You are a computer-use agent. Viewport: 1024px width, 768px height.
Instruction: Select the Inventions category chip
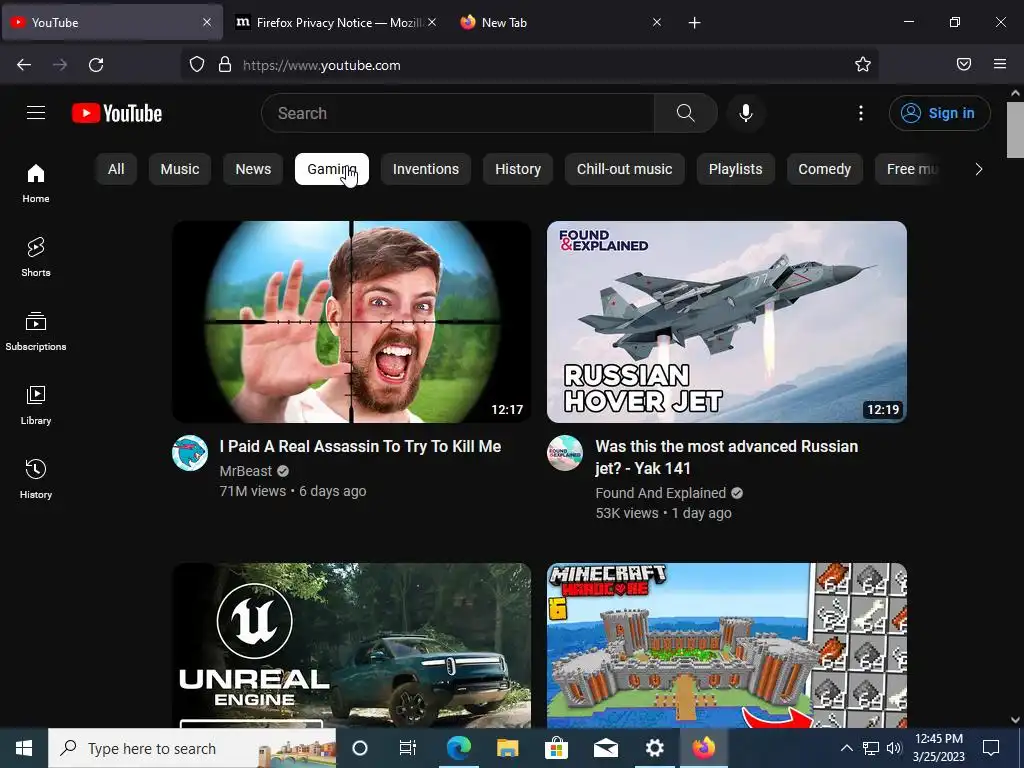[x=426, y=169]
